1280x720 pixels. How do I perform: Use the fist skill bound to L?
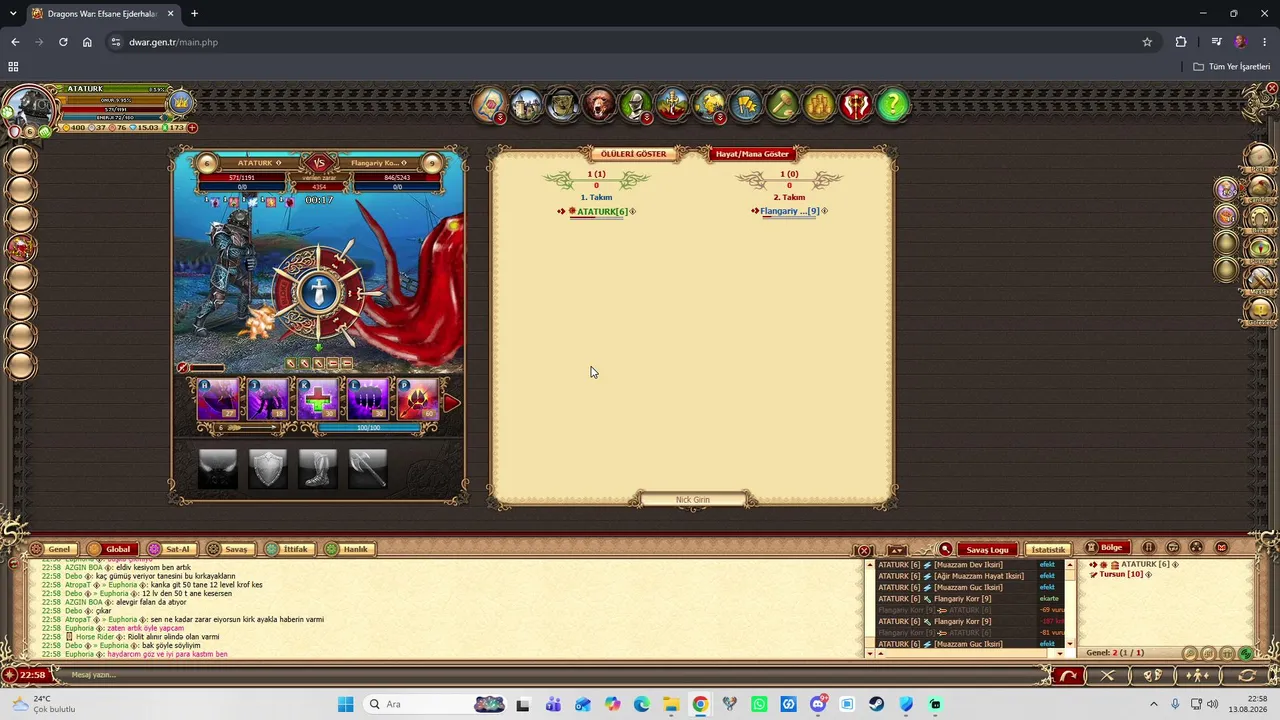point(368,399)
